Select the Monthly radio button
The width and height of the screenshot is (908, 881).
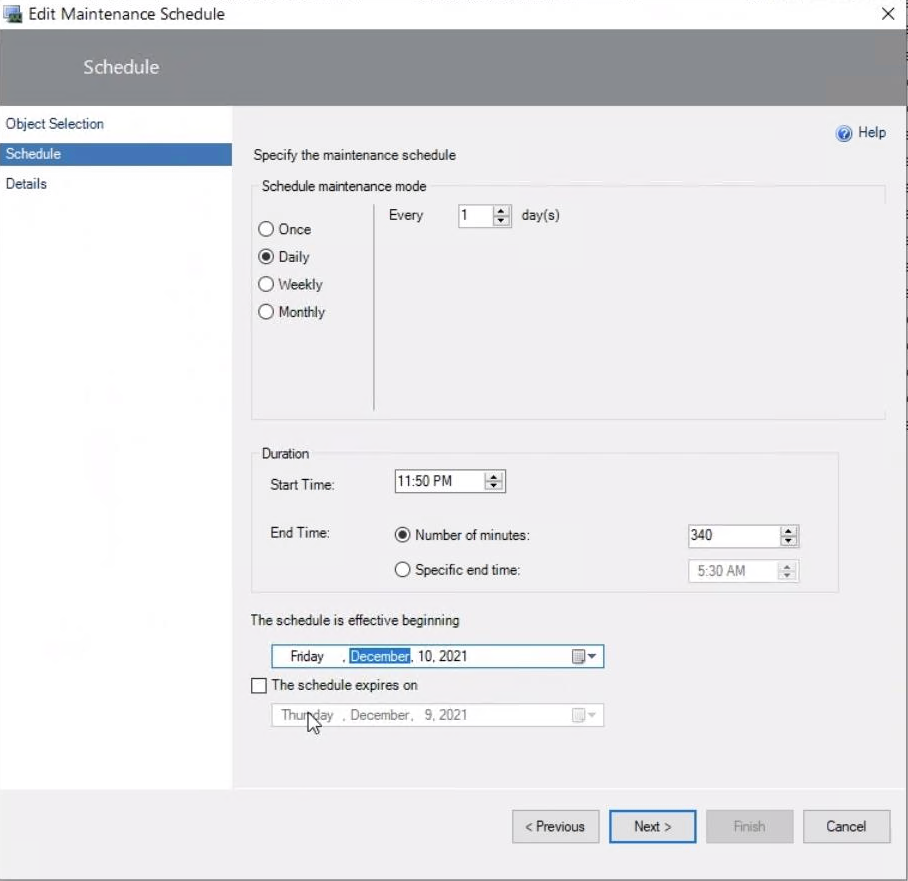pyautogui.click(x=266, y=312)
